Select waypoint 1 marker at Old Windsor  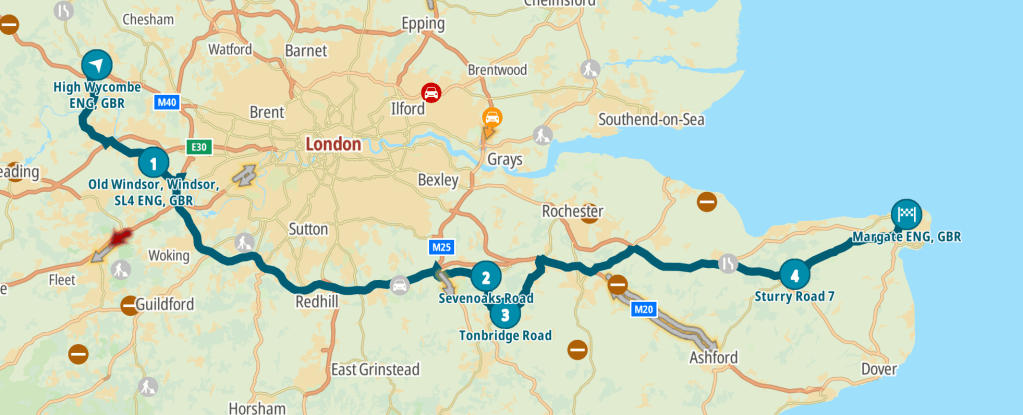pyautogui.click(x=153, y=163)
